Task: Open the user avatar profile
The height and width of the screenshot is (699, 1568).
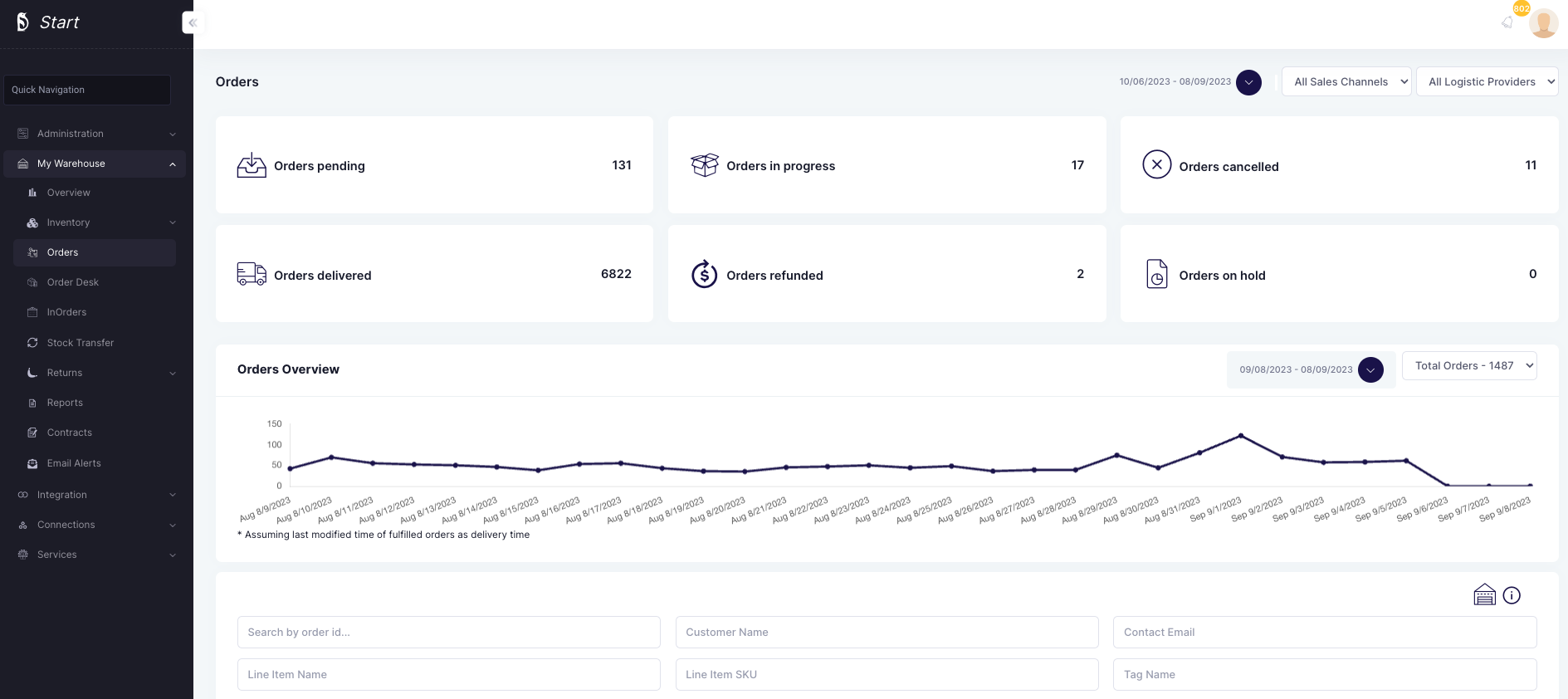Action: click(x=1543, y=23)
